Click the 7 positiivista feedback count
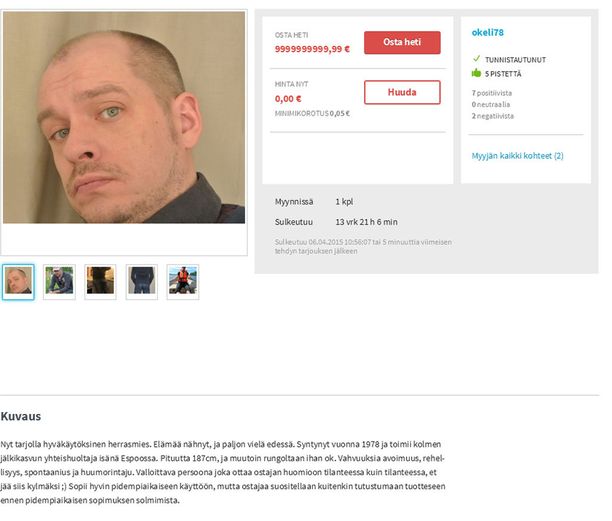The width and height of the screenshot is (612, 521). click(492, 93)
